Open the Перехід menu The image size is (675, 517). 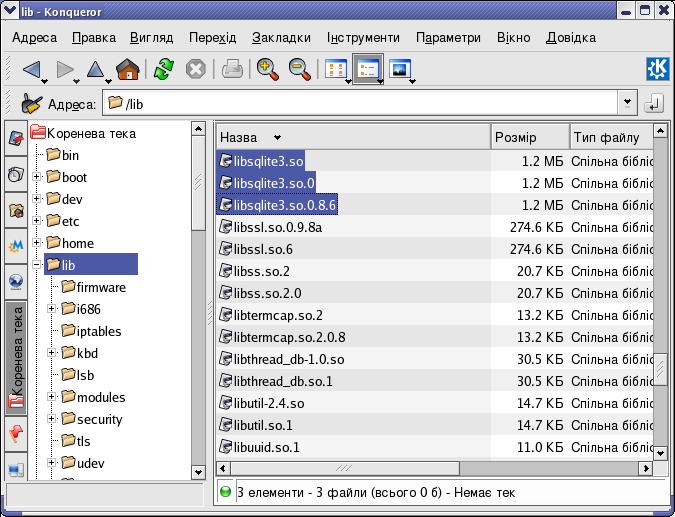coord(213,38)
